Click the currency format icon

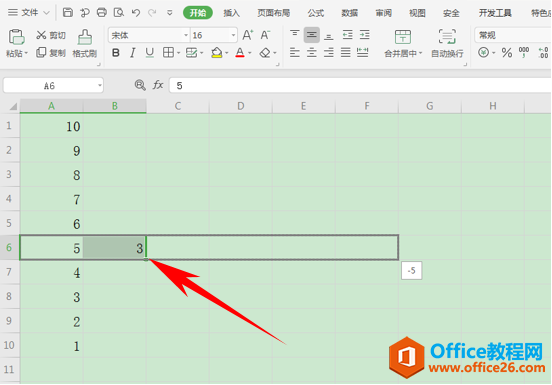click(483, 53)
